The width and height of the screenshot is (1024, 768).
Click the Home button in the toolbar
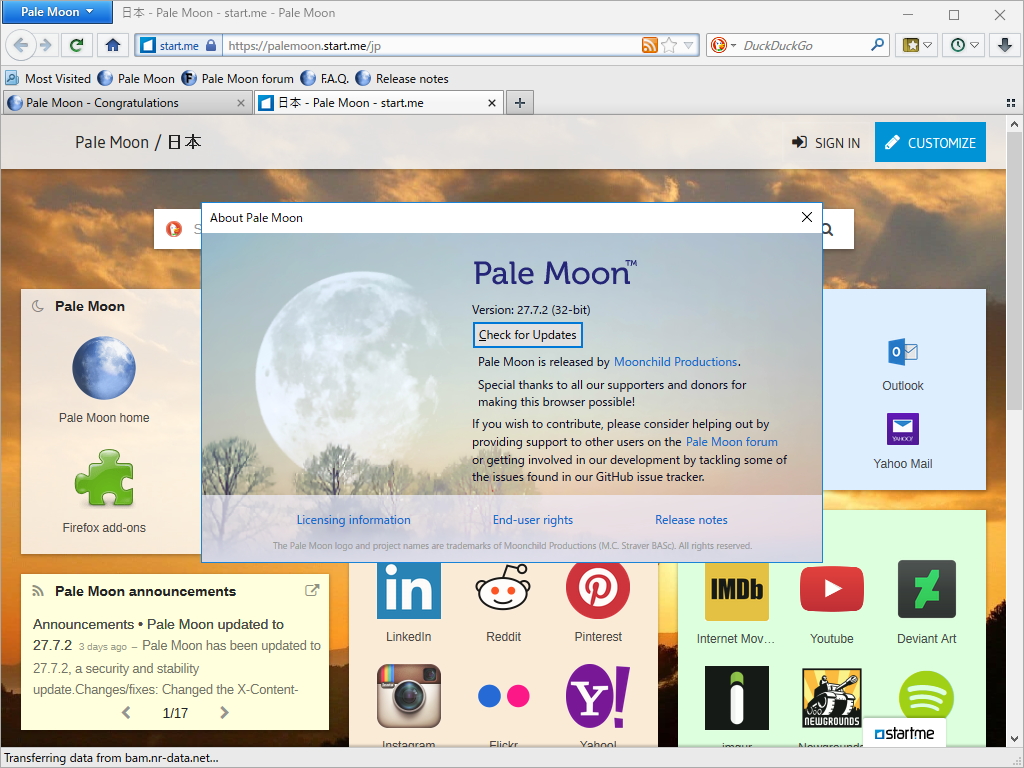(x=113, y=45)
